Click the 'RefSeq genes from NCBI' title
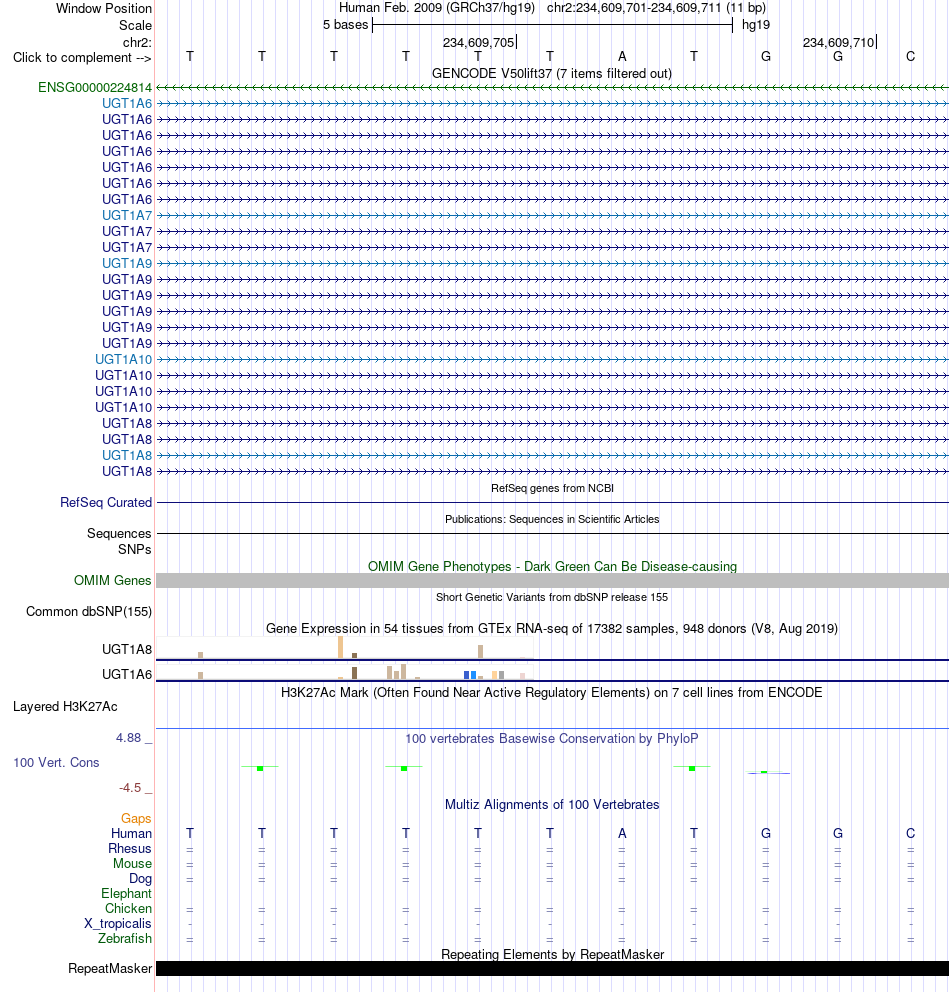The width and height of the screenshot is (950, 992). tap(552, 488)
